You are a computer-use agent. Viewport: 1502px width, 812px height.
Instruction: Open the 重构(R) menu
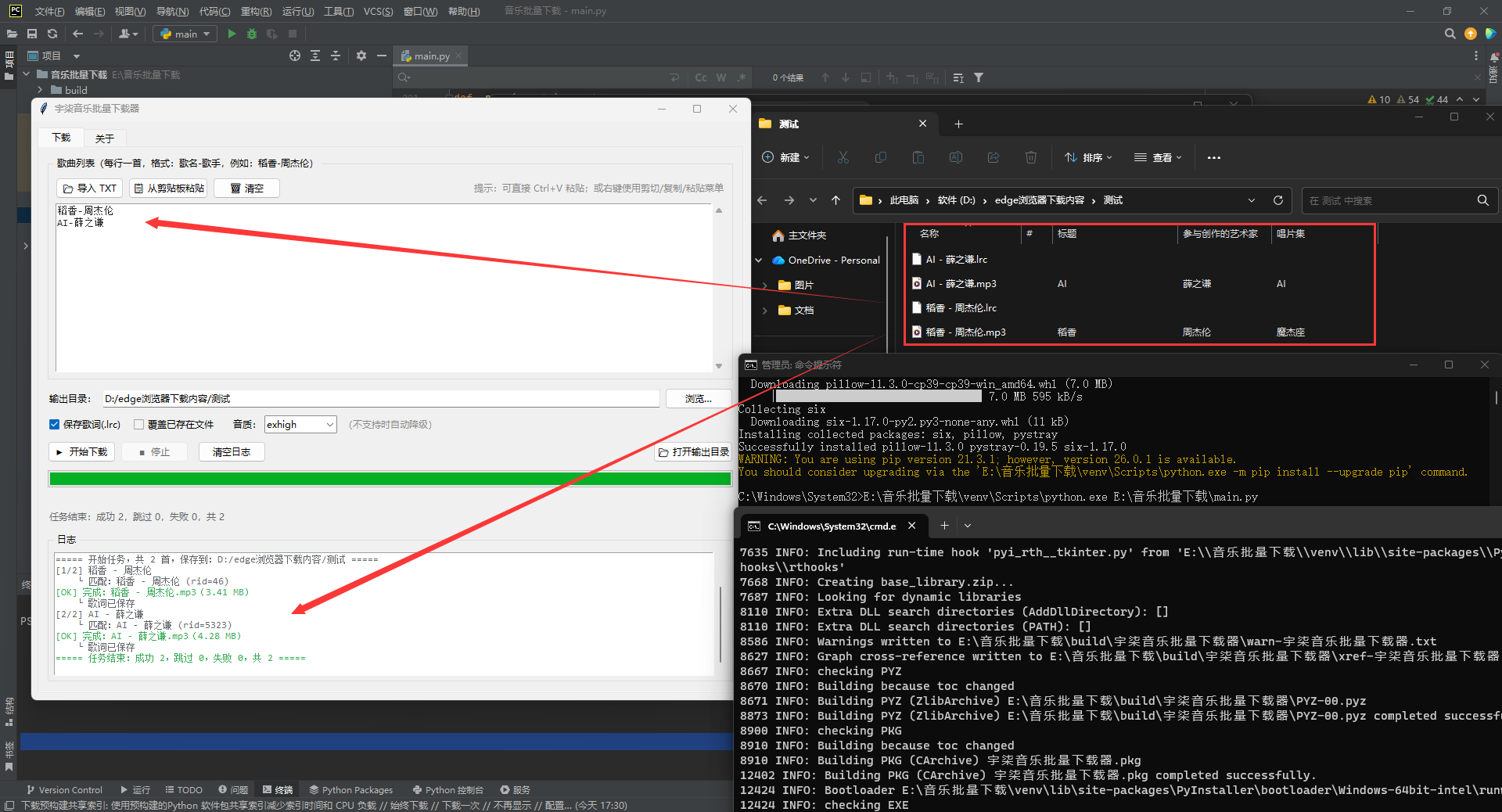click(x=256, y=11)
